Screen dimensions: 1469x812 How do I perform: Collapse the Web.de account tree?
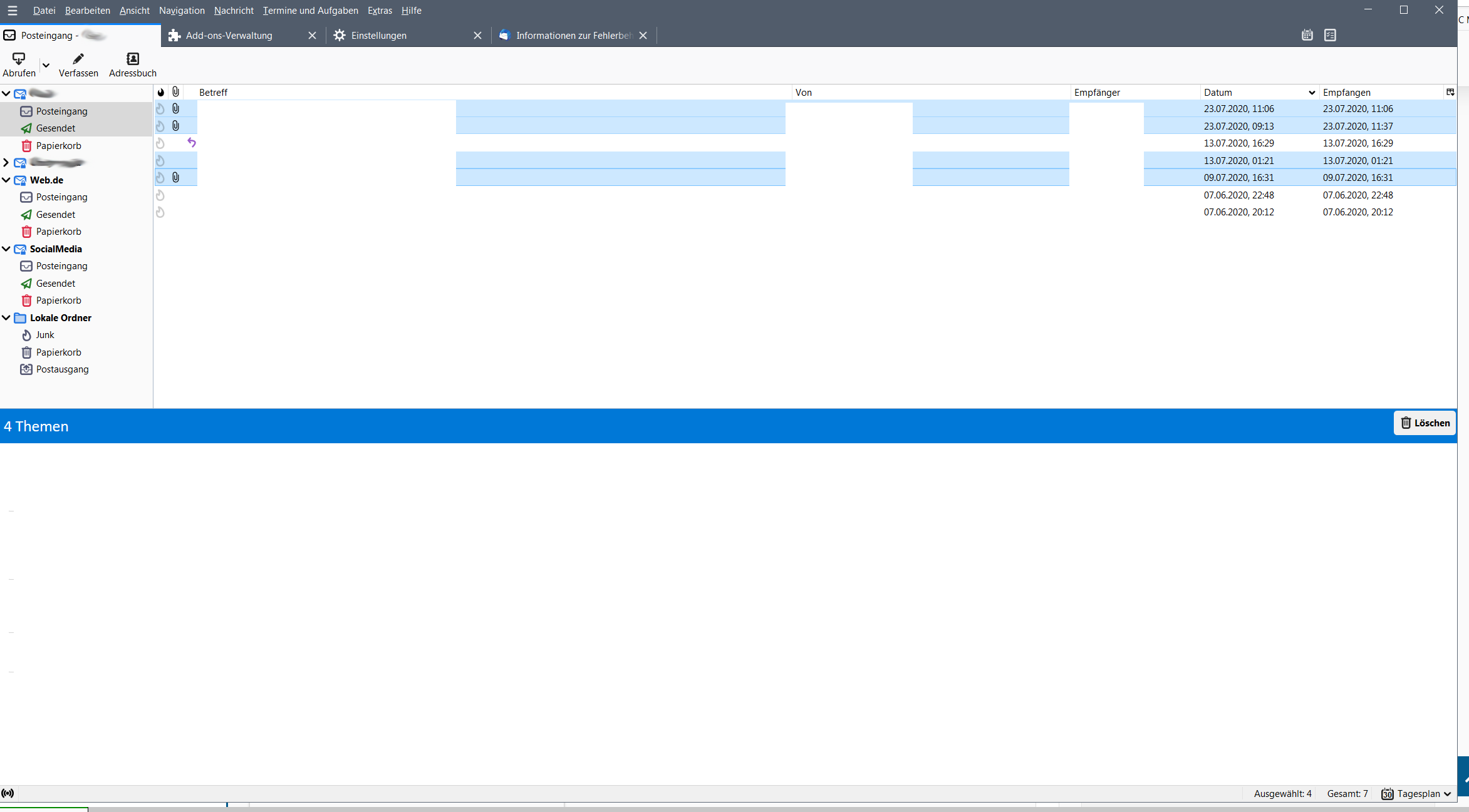(6, 180)
